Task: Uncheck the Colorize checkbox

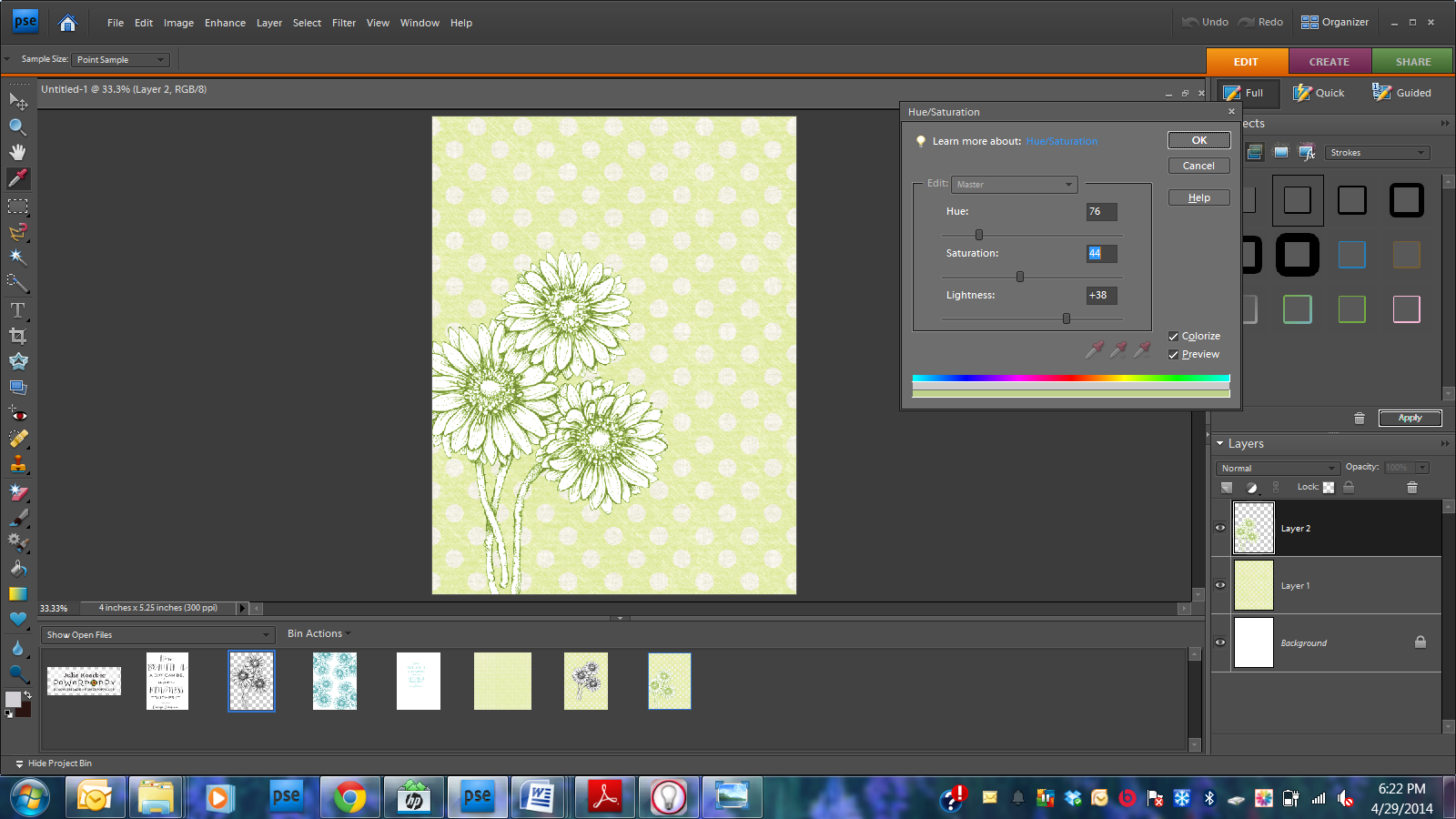Action: point(1173,337)
